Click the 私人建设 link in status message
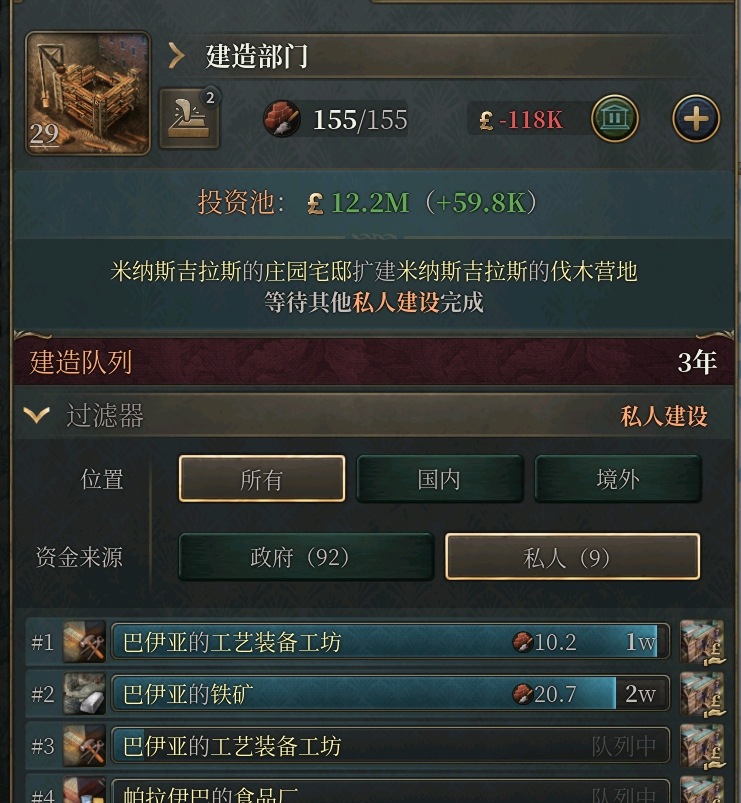Screen dimensions: 741x803 [396, 302]
